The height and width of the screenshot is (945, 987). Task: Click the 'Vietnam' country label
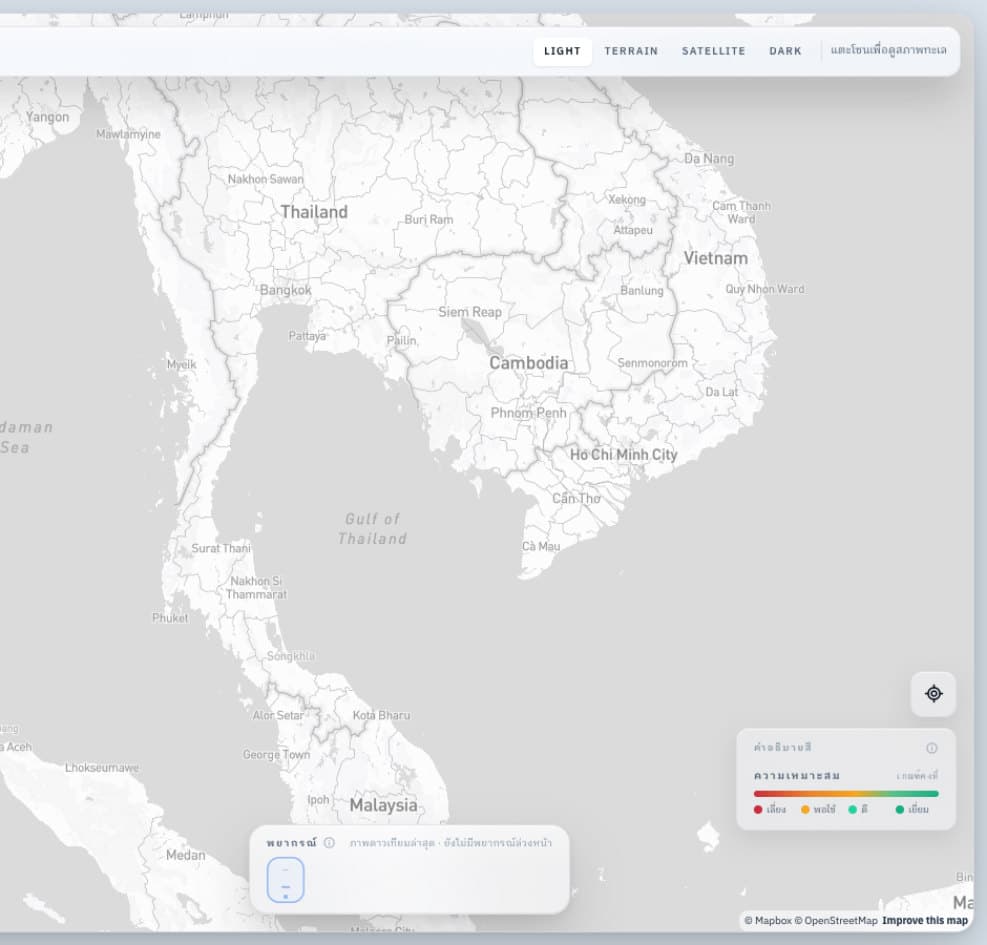[716, 258]
